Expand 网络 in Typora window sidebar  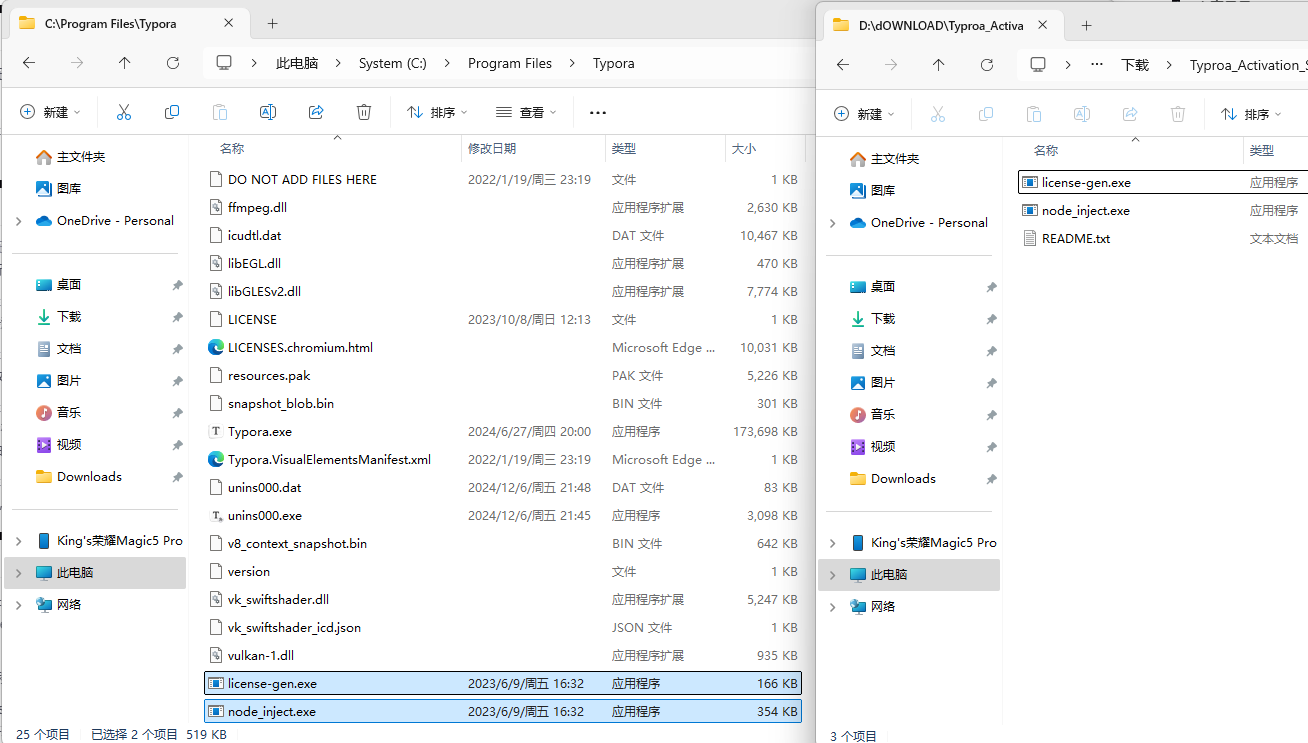[19, 605]
